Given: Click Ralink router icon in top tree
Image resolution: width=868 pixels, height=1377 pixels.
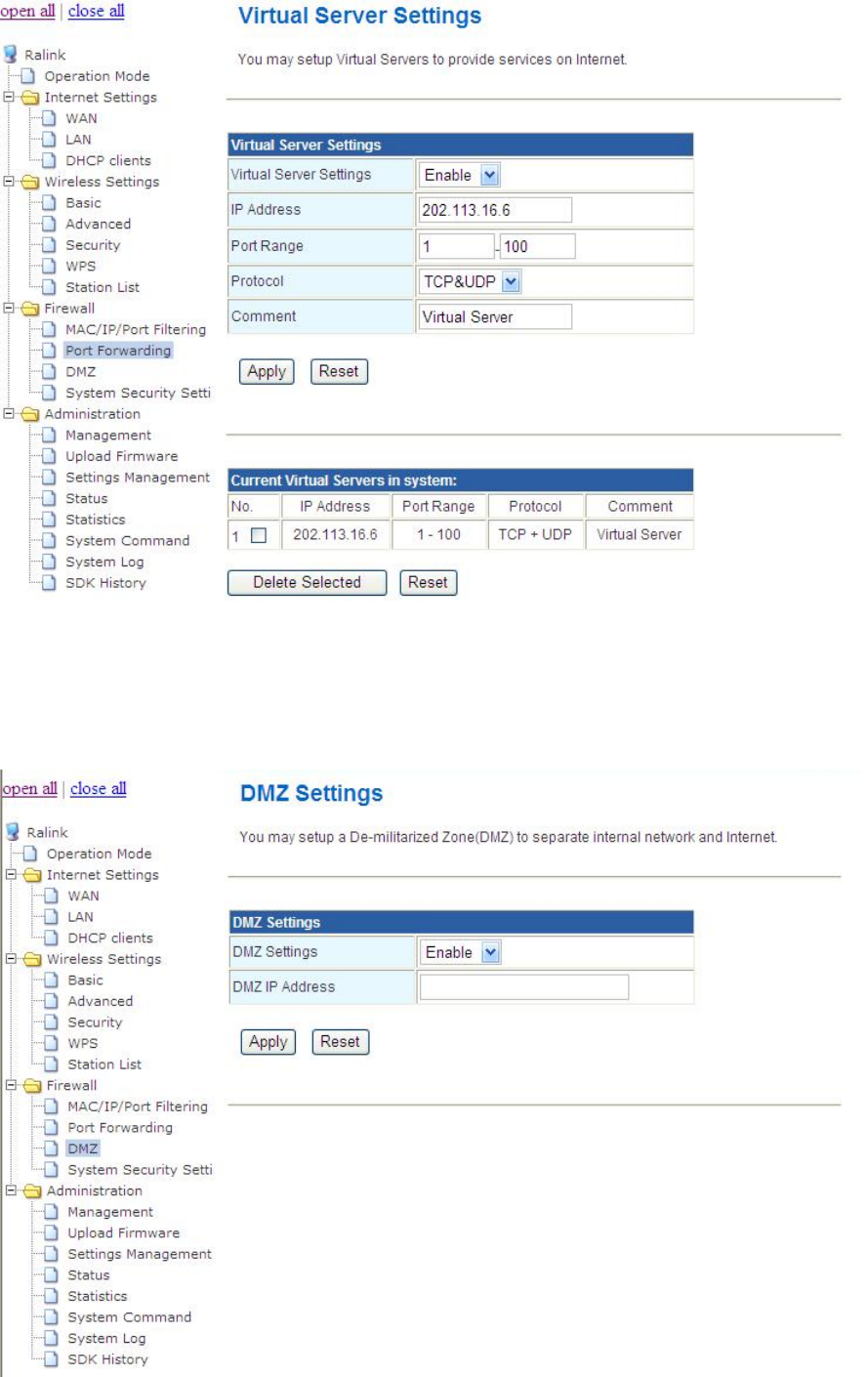Looking at the screenshot, I should click(x=11, y=55).
